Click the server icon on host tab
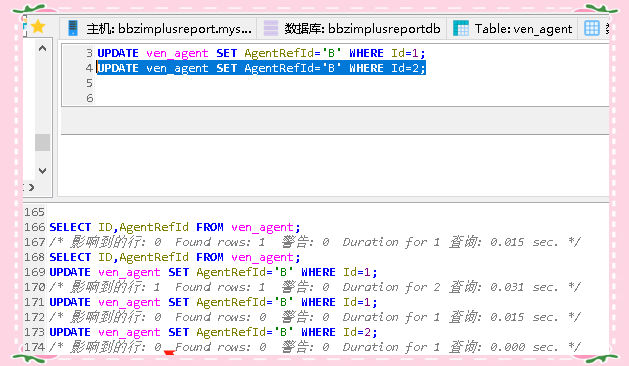This screenshot has height=366, width=629. (x=73, y=28)
